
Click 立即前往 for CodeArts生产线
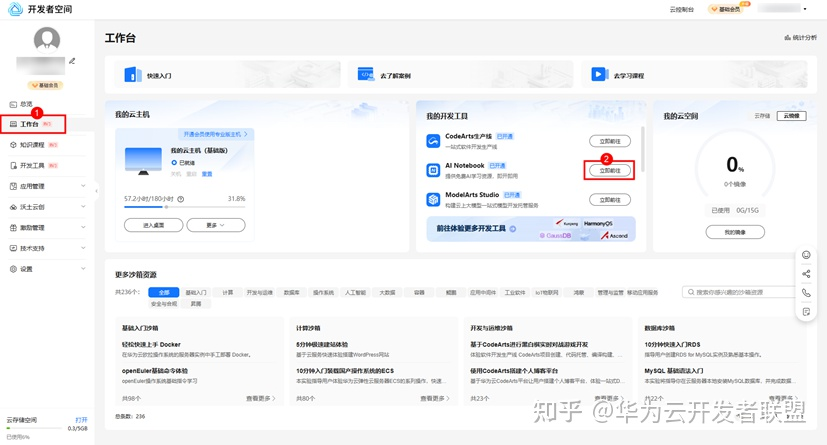[x=610, y=141]
